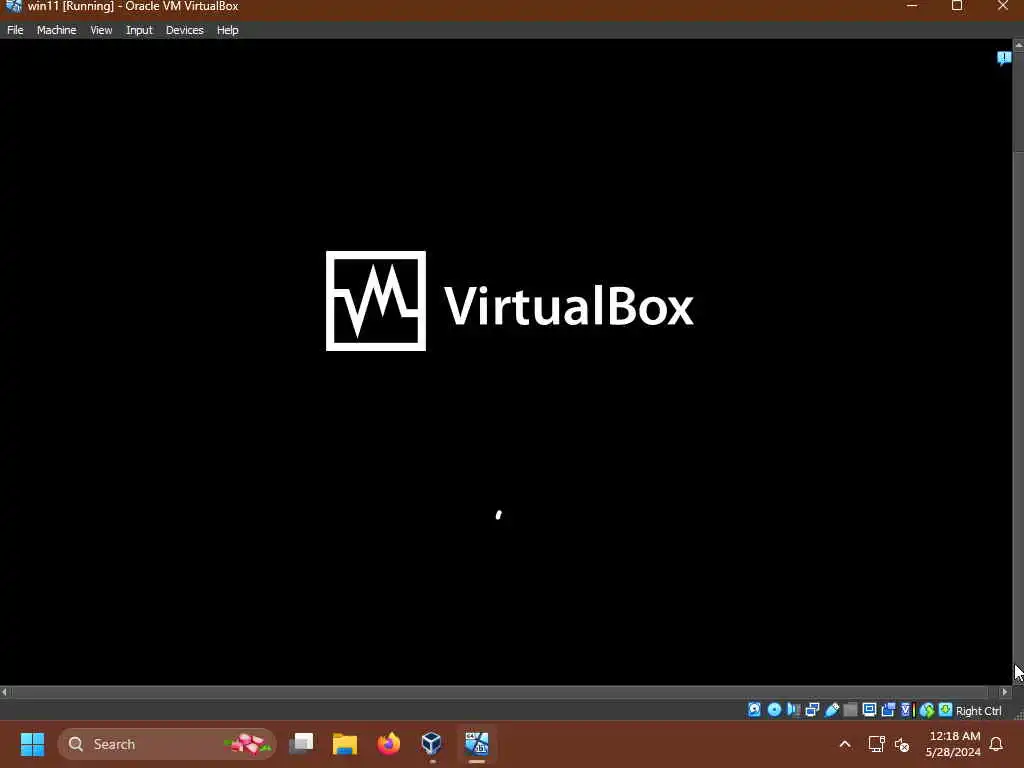1024x768 pixels.
Task: Open the Devices menu
Action: (x=184, y=30)
